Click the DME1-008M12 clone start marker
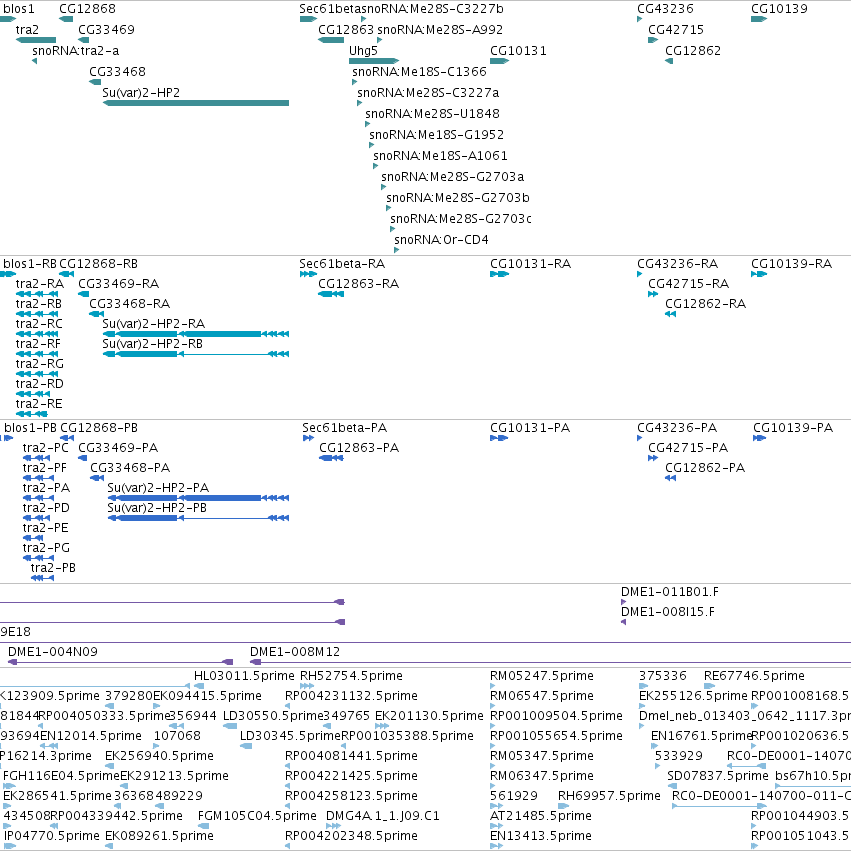This screenshot has width=851, height=851. (x=256, y=662)
